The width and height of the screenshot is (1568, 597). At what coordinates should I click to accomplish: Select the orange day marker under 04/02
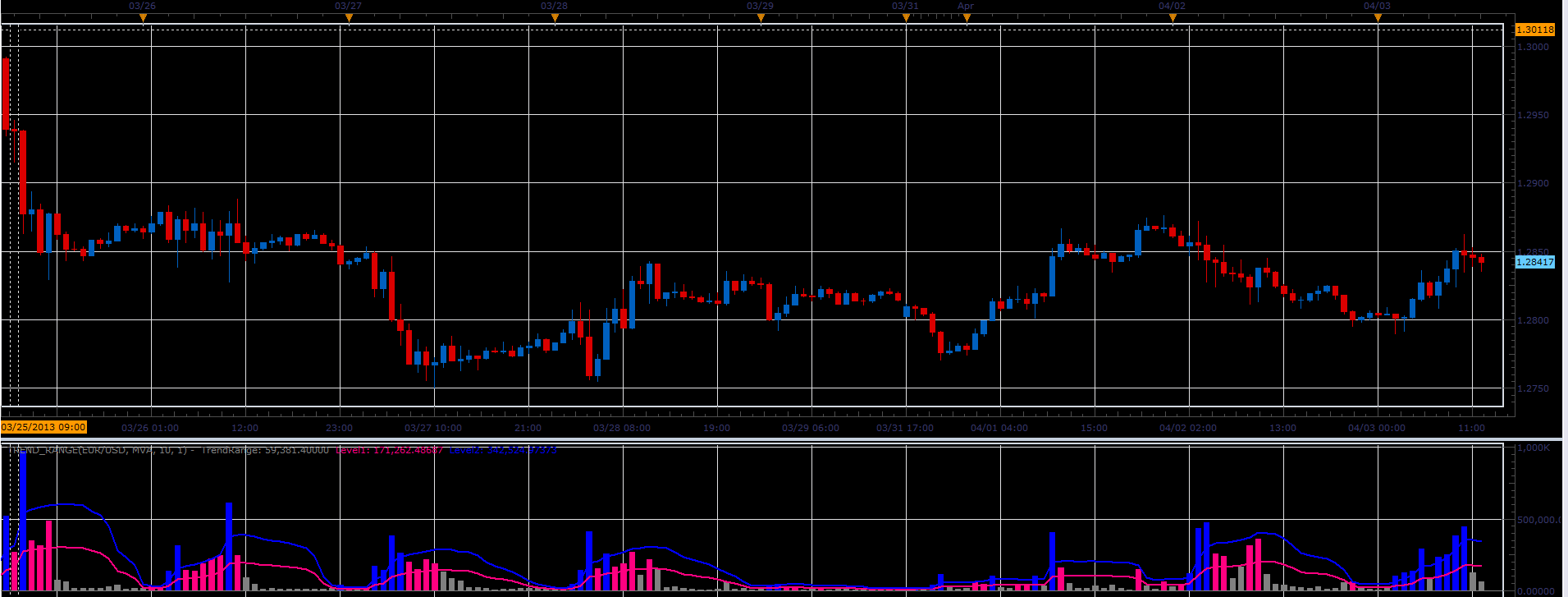pyautogui.click(x=1173, y=18)
